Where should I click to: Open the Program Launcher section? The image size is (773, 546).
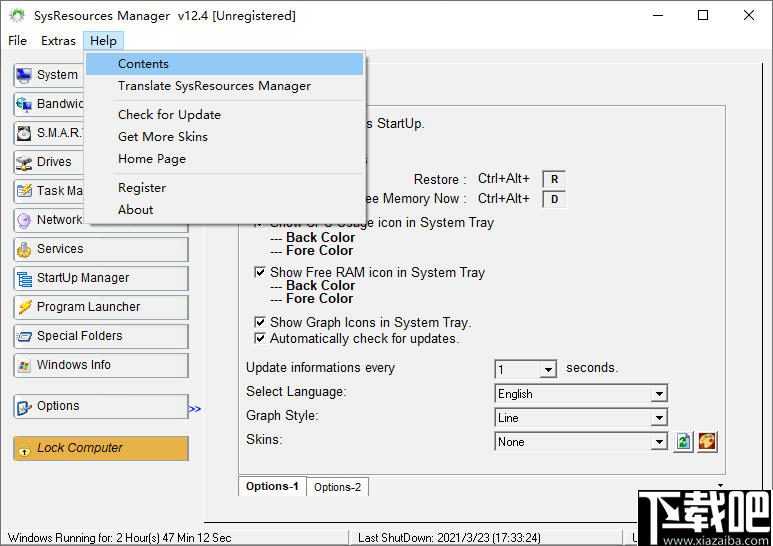(101, 307)
